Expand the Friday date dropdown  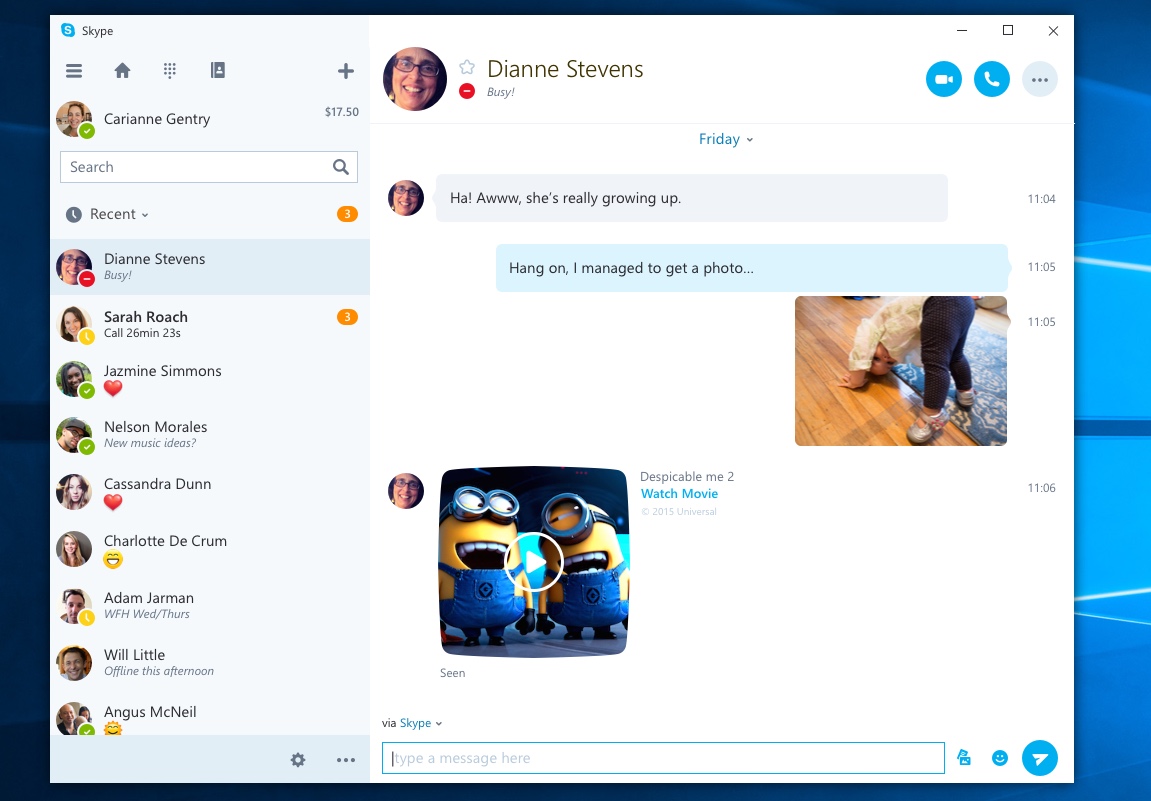pos(725,139)
